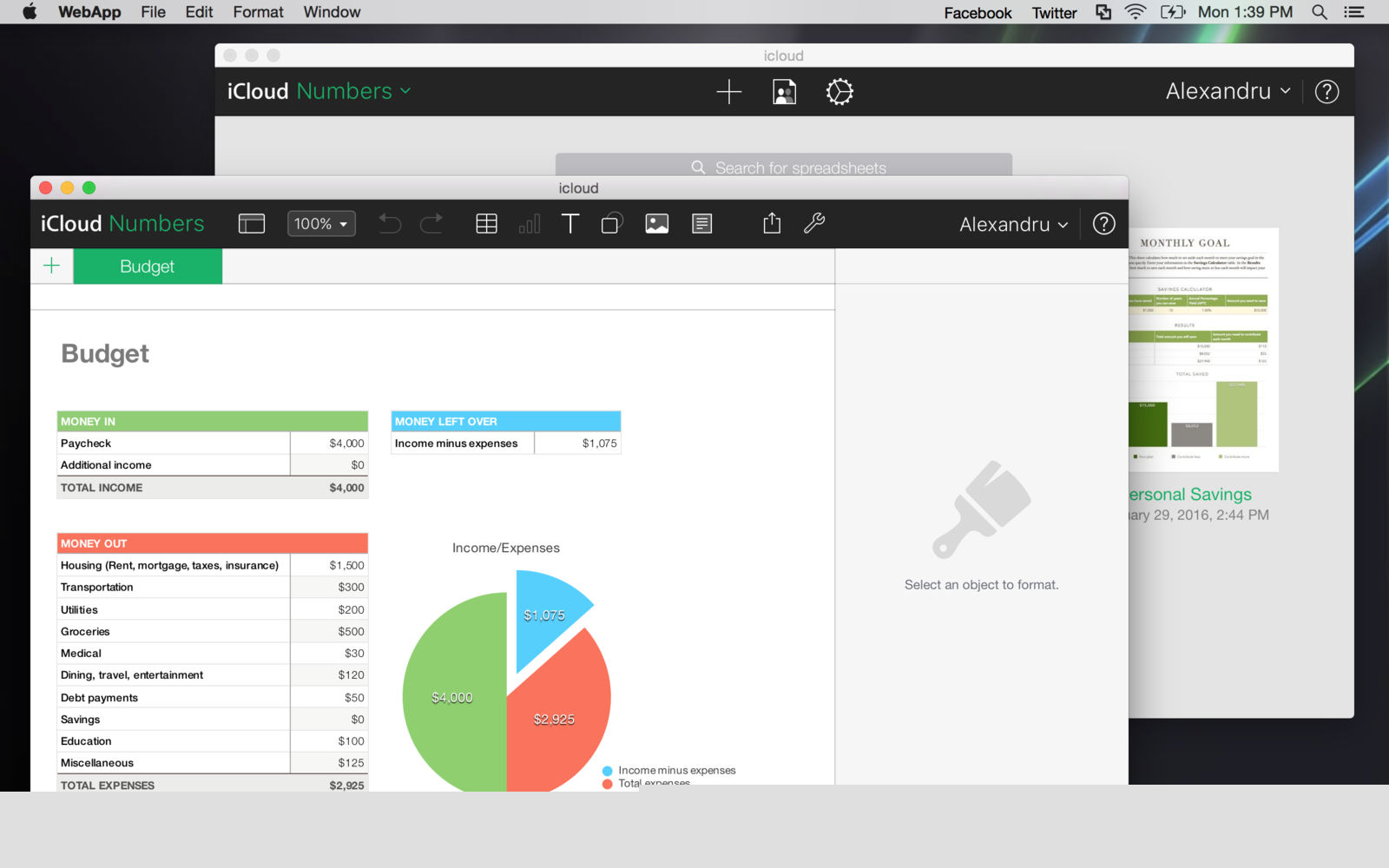This screenshot has height=868, width=1389.
Task: Click the TOTAL INCOME row label
Action: [102, 488]
